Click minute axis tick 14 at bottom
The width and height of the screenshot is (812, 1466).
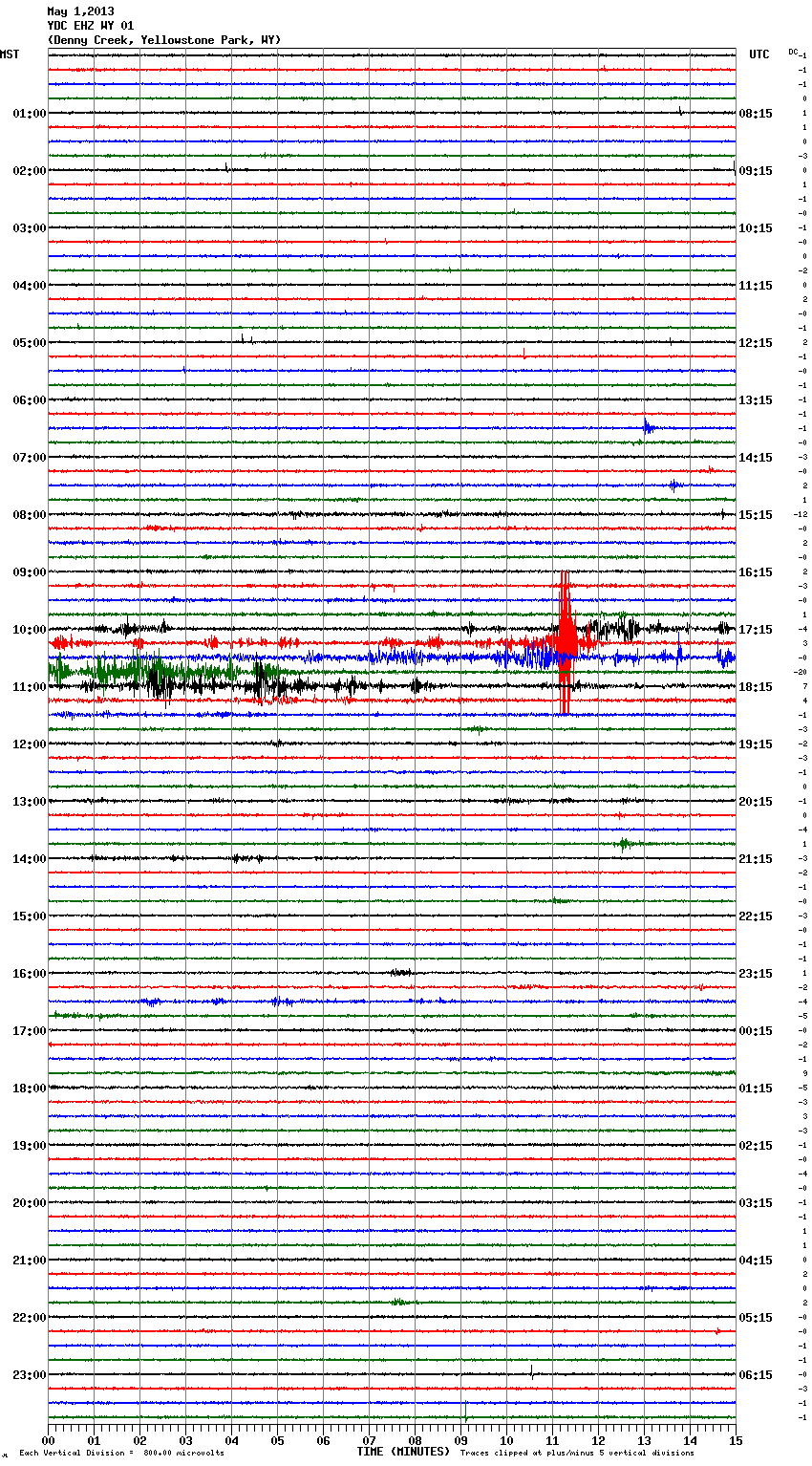pyautogui.click(x=690, y=1440)
